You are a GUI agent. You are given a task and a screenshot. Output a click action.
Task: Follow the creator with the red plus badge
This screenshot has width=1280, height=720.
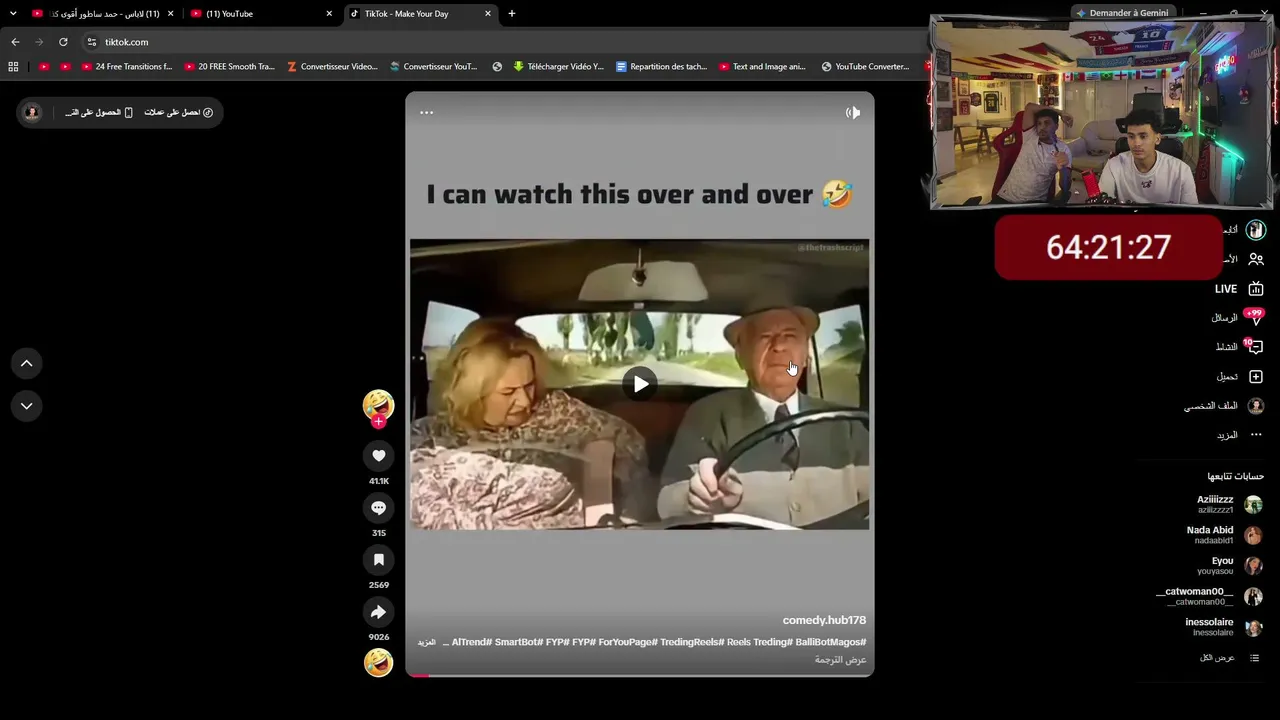(x=378, y=422)
